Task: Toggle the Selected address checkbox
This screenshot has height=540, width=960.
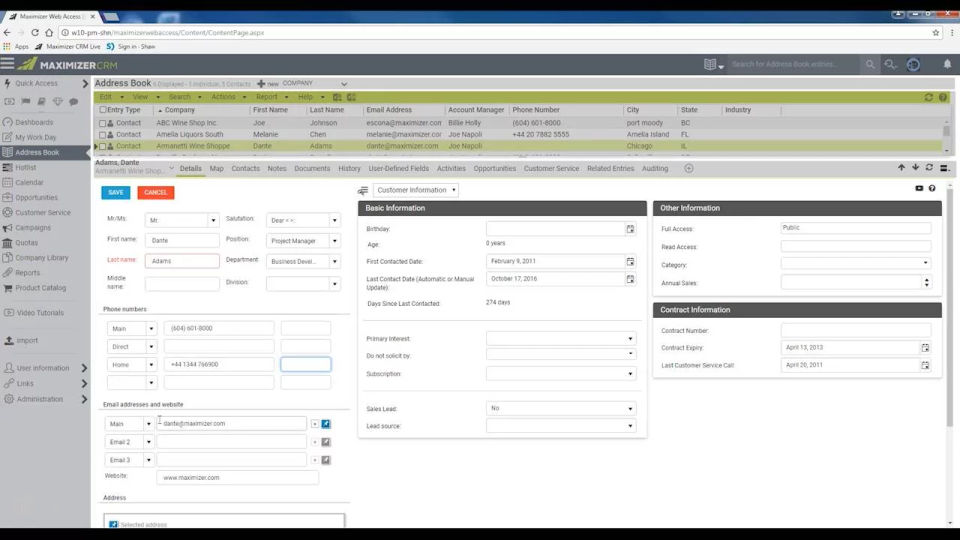Action: (x=113, y=525)
